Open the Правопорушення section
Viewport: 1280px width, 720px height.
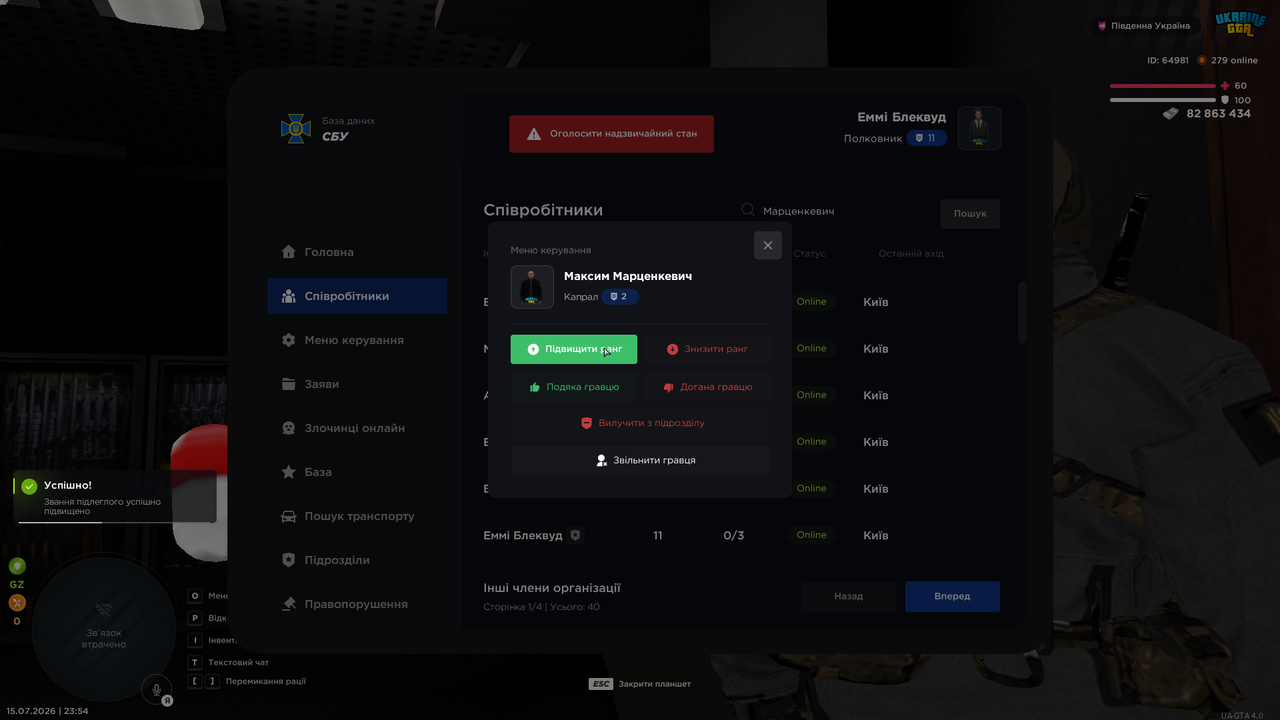[x=357, y=604]
